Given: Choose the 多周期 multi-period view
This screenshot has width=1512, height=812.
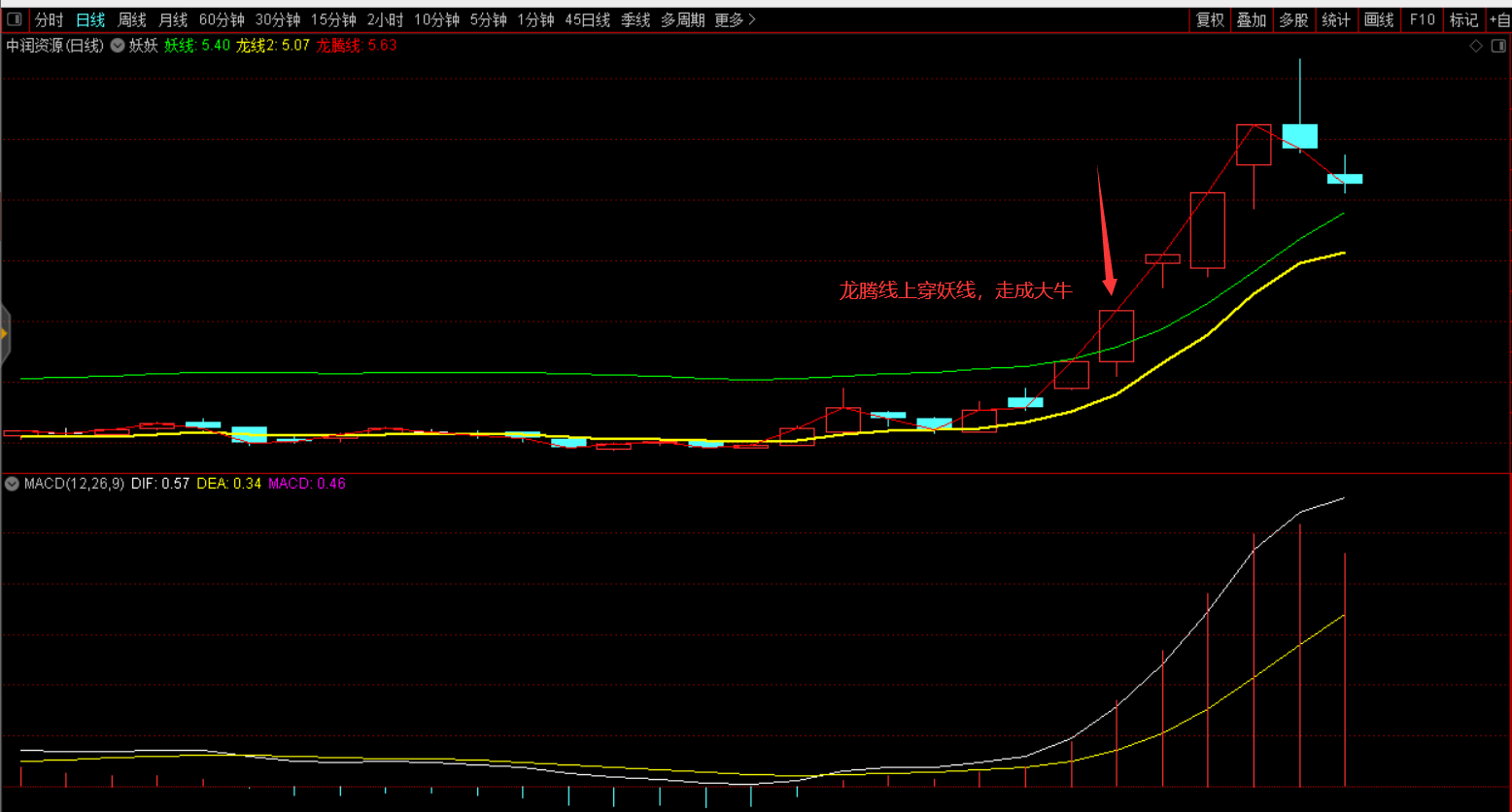Looking at the screenshot, I should click(683, 19).
